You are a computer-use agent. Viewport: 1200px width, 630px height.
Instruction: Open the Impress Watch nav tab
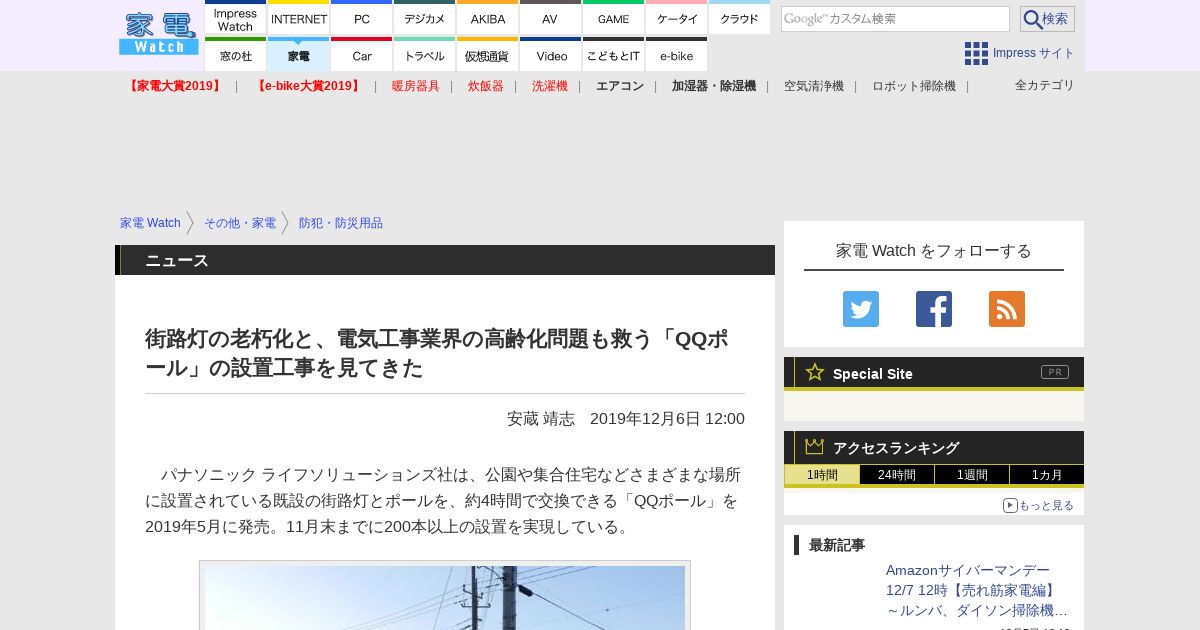pos(236,18)
